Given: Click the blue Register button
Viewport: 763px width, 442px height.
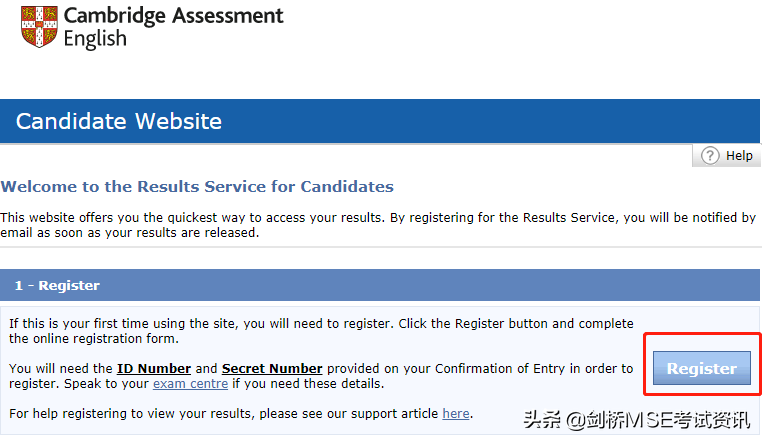Looking at the screenshot, I should pyautogui.click(x=702, y=368).
